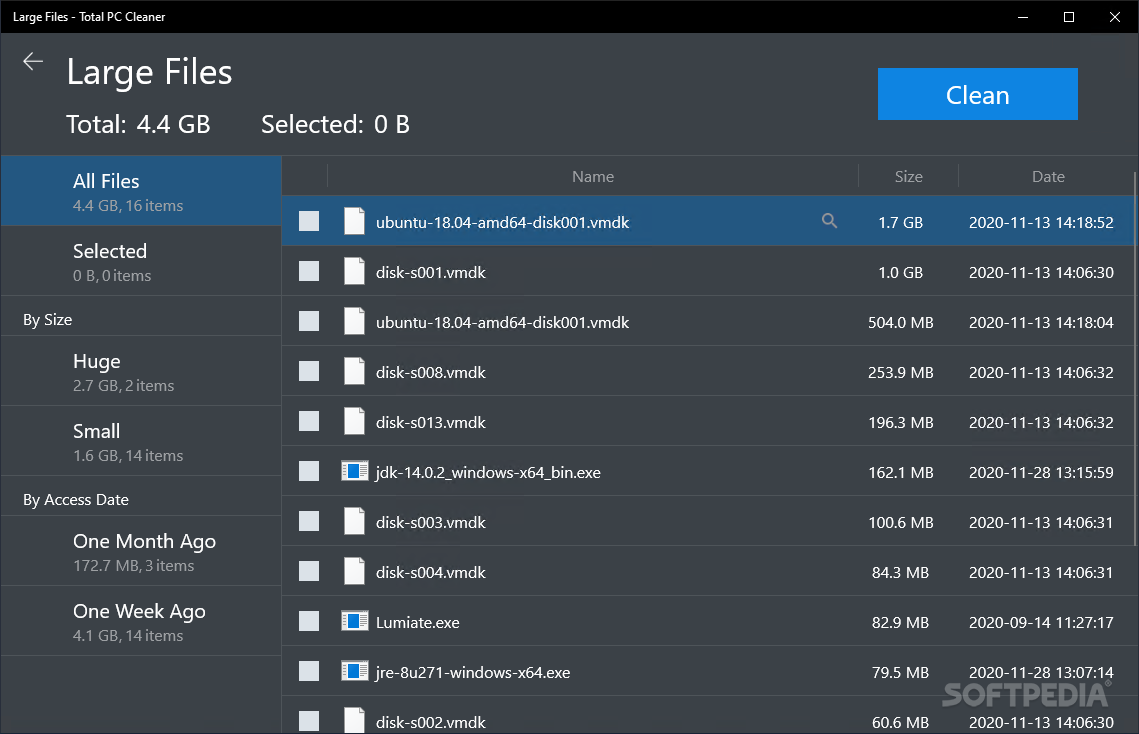Click the file icon of the 1.7 GB ubuntu vmdk

point(354,222)
